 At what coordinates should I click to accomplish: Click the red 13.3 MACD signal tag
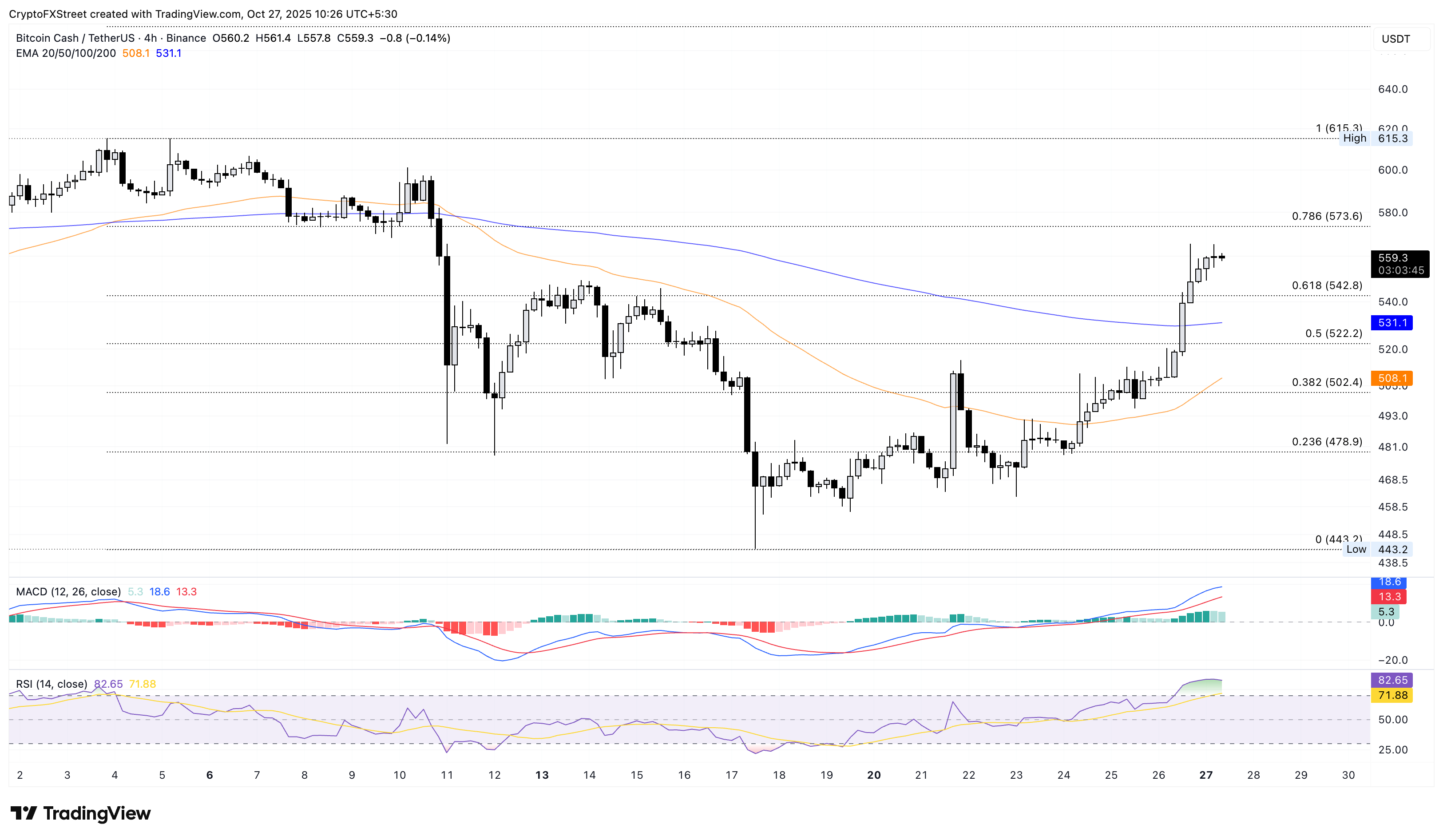[x=1389, y=597]
